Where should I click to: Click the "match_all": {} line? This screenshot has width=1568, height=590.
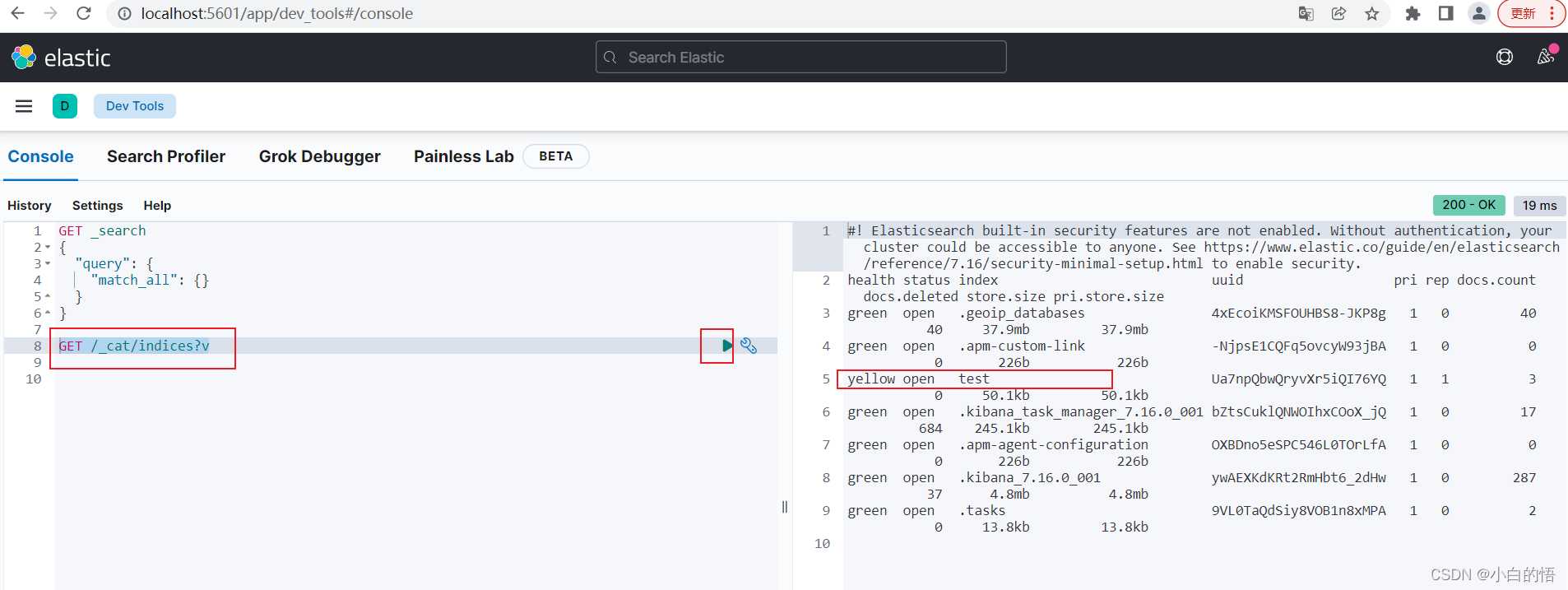click(150, 280)
